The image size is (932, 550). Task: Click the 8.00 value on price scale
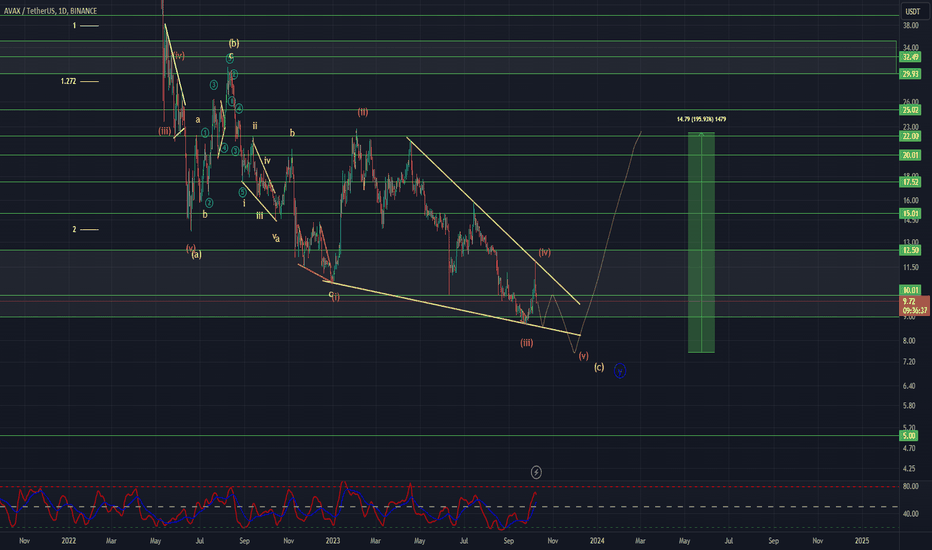tap(909, 341)
